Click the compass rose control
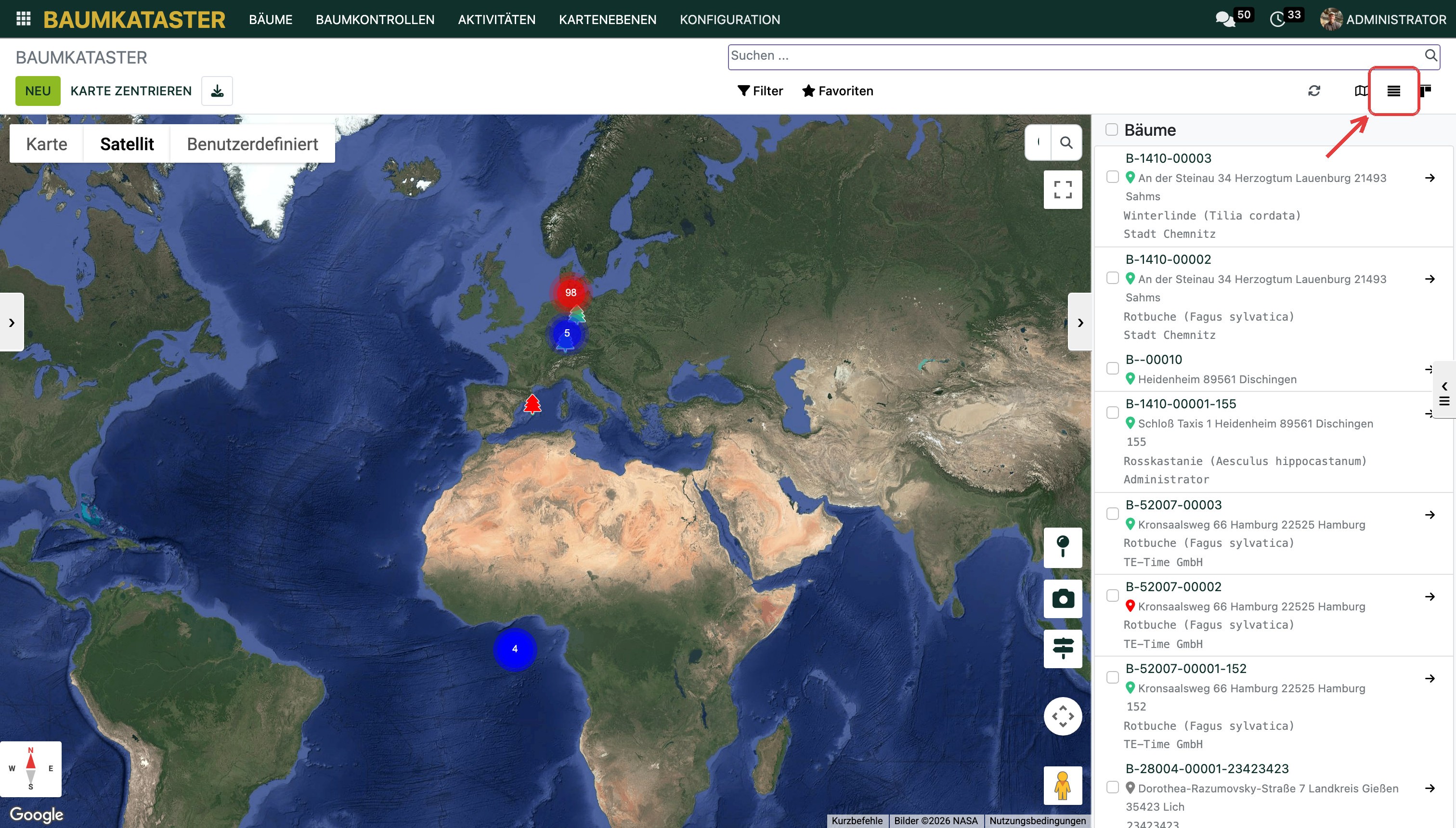The height and width of the screenshot is (828, 1456). pos(31,769)
